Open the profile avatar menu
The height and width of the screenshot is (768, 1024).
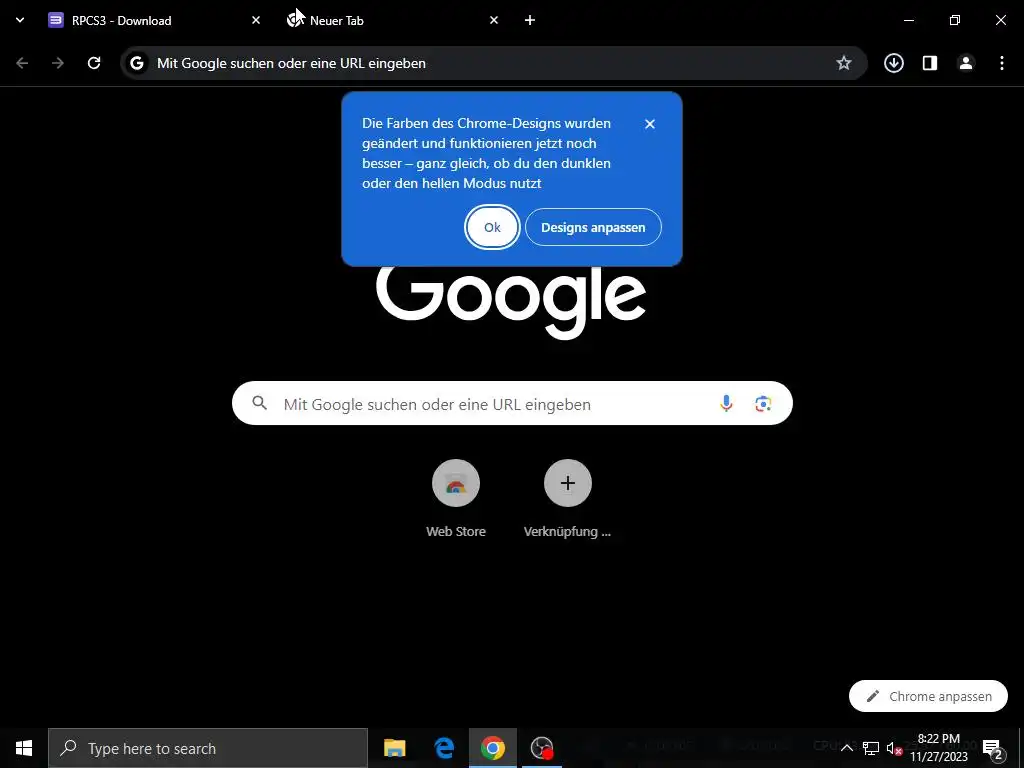pos(966,63)
